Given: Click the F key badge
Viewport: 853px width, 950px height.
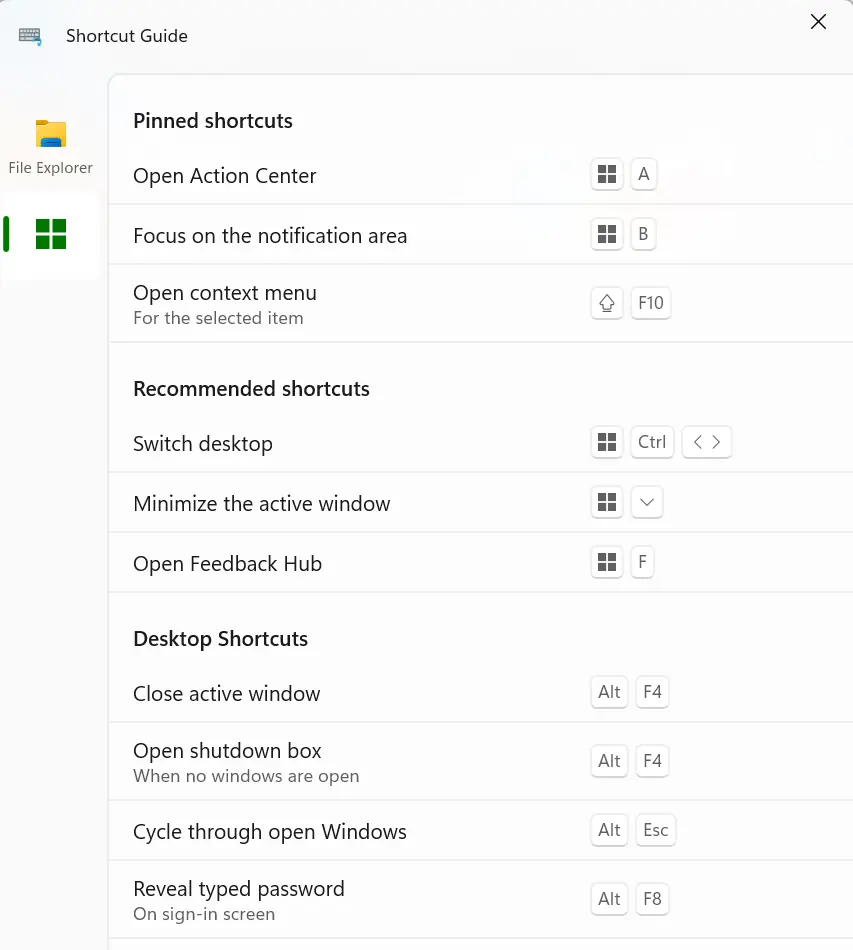Looking at the screenshot, I should [x=642, y=562].
